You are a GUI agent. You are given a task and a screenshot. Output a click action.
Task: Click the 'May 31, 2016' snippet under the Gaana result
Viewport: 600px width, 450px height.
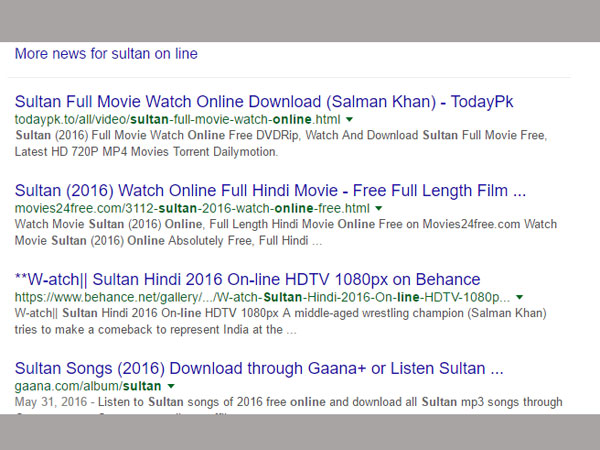tap(289, 402)
